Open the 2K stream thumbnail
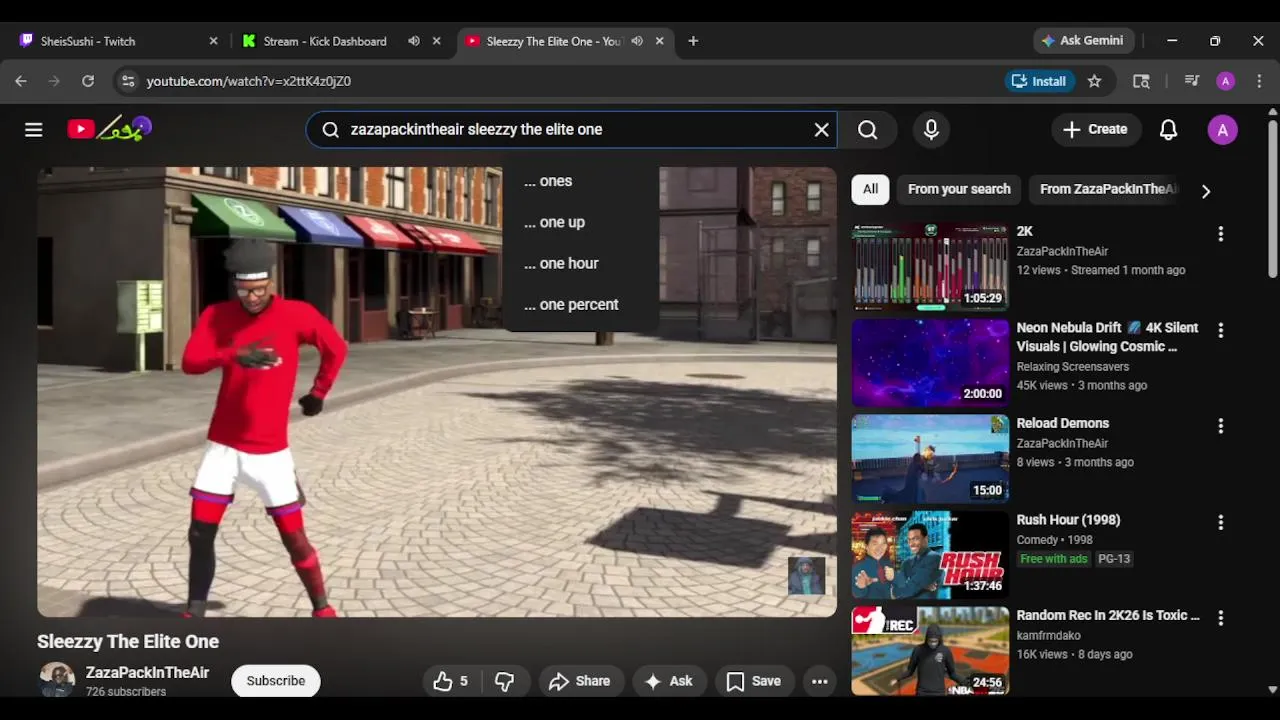1280x720 pixels. click(930, 266)
